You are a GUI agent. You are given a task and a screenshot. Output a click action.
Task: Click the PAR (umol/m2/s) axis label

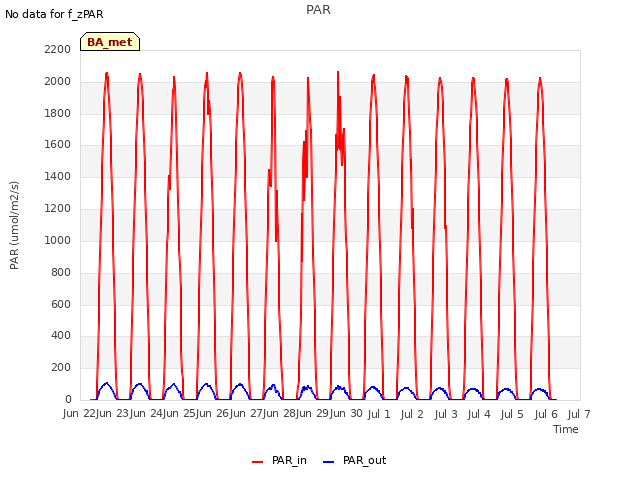(x=14, y=225)
